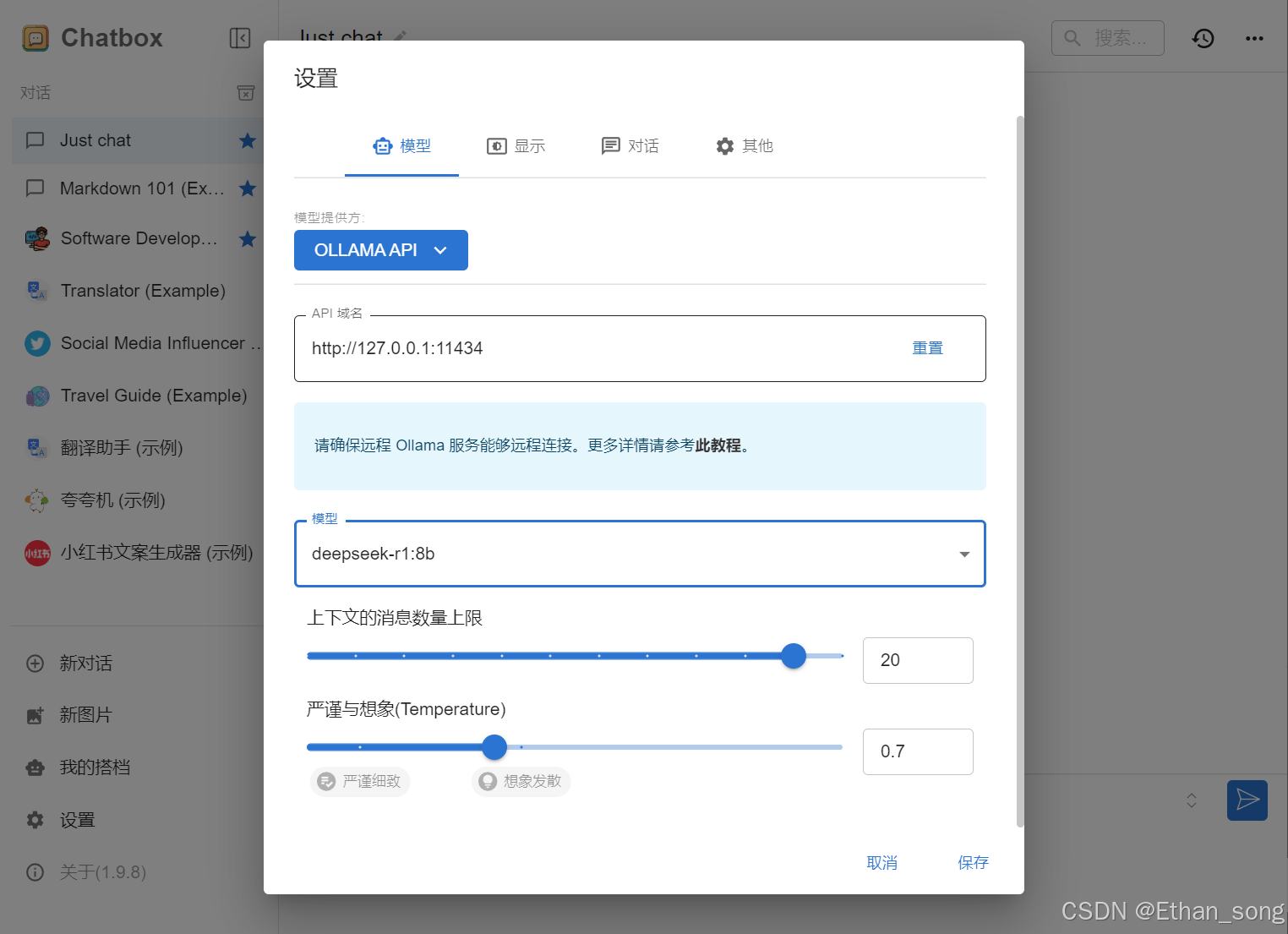Click the message limit value field showing 20
The width and height of the screenshot is (1288, 934).
pos(918,660)
